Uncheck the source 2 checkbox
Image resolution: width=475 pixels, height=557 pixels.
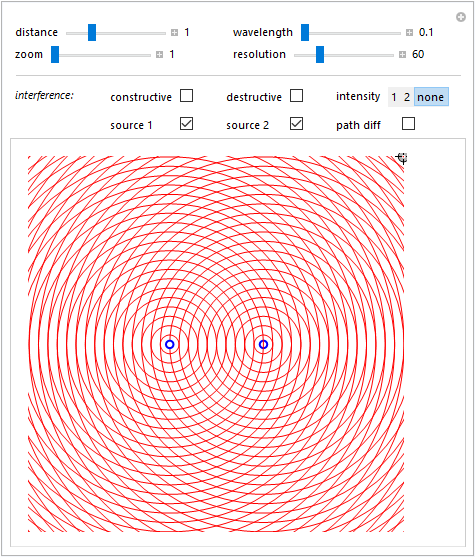pos(296,124)
